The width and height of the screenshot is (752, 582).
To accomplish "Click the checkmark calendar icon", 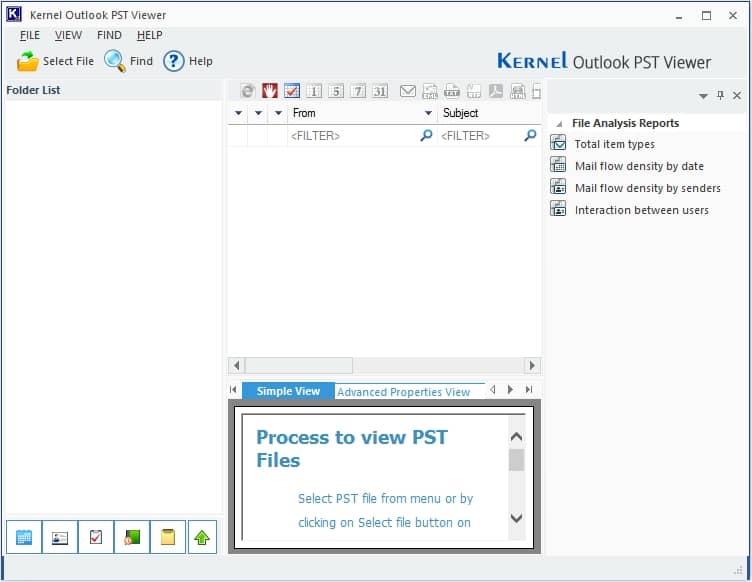I will 292,91.
